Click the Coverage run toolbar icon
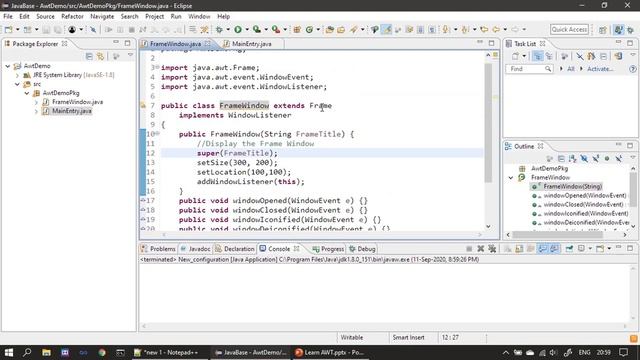The image size is (640, 360). point(257,29)
